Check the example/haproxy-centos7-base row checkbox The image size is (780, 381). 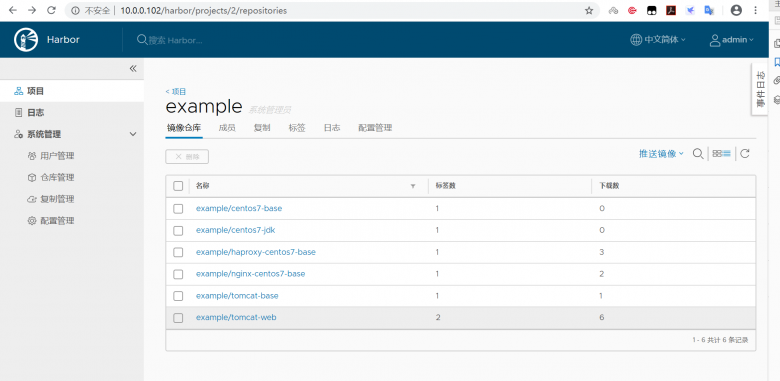click(x=178, y=252)
